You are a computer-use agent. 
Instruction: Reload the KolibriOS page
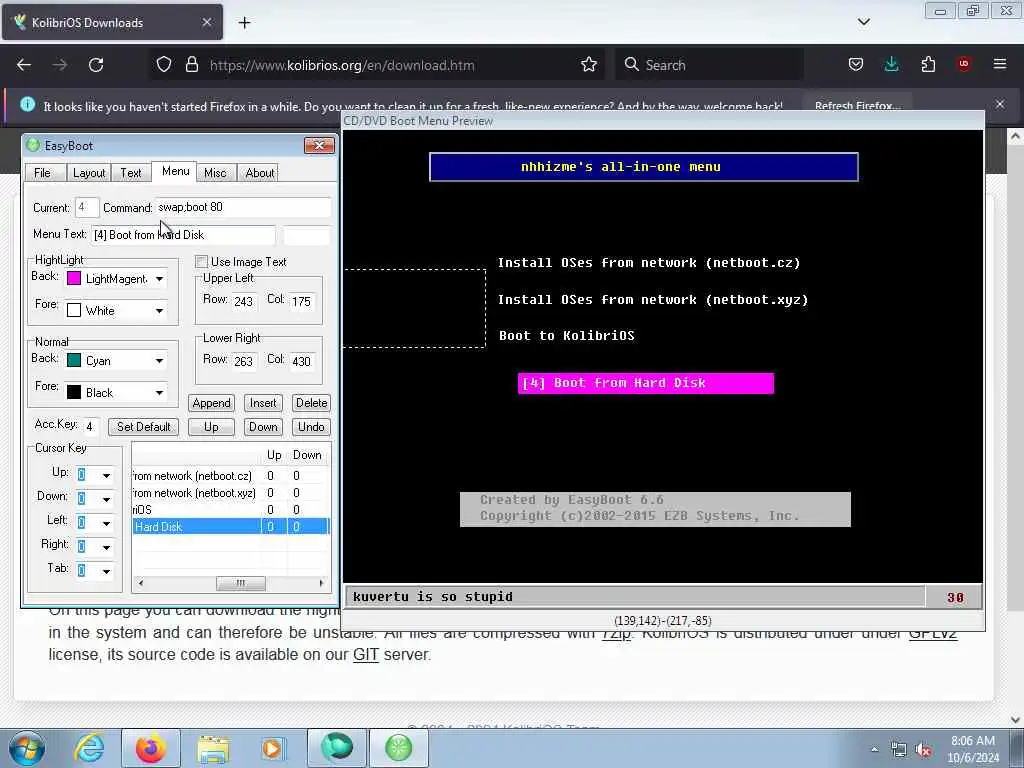(x=96, y=65)
